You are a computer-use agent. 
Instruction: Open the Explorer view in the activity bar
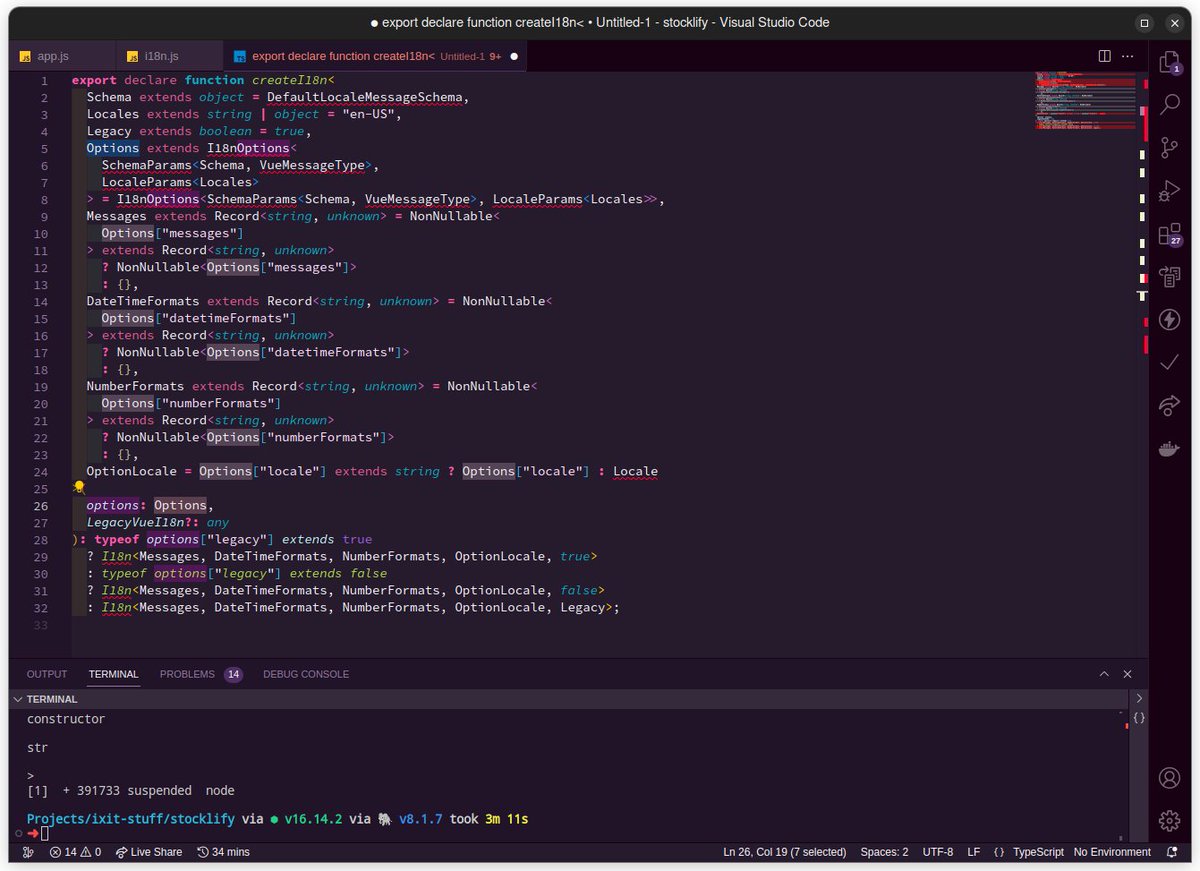pyautogui.click(x=1170, y=62)
